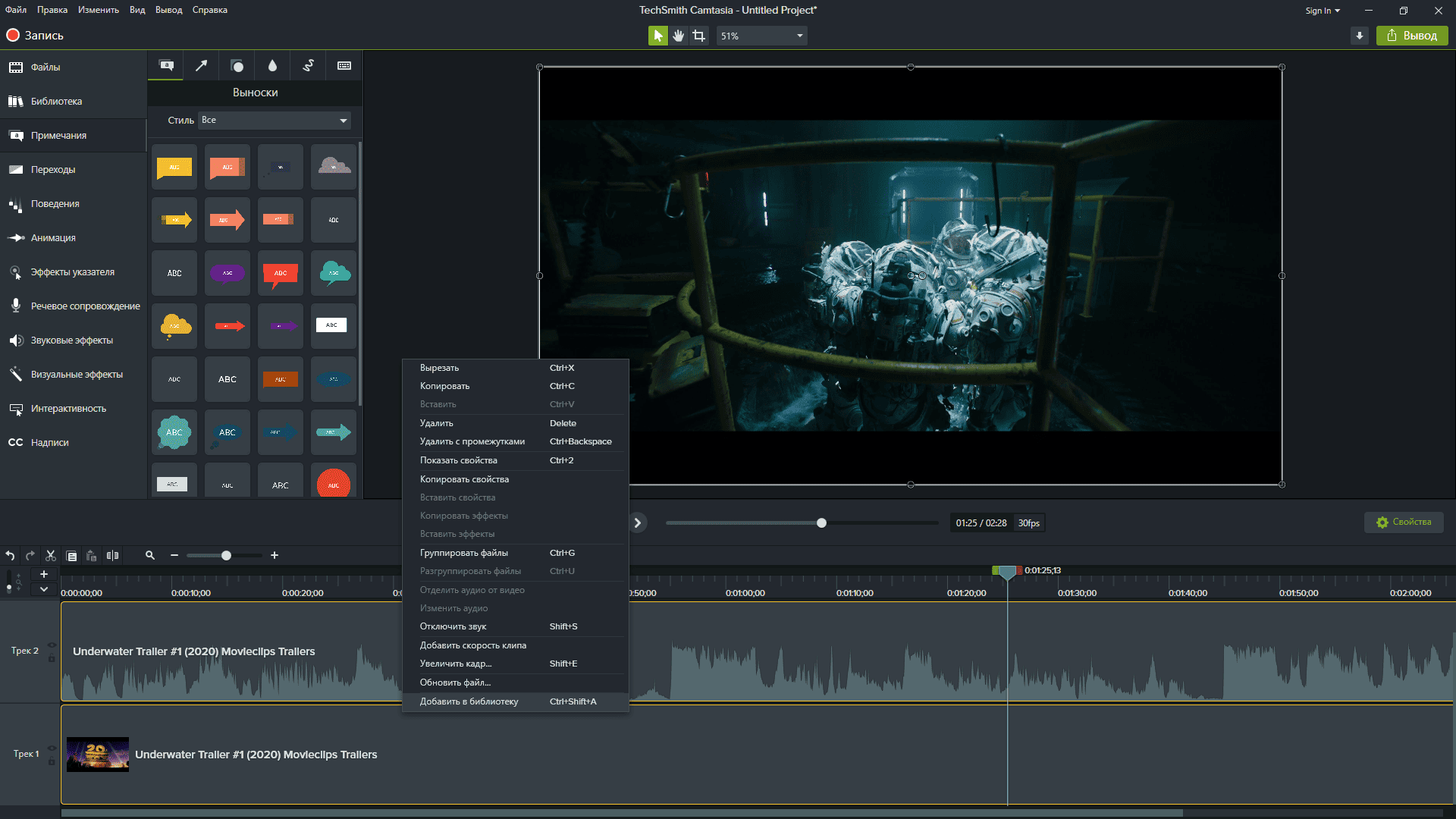Choose Отключить звук in context menu
The height and width of the screenshot is (819, 1456).
[x=515, y=626]
